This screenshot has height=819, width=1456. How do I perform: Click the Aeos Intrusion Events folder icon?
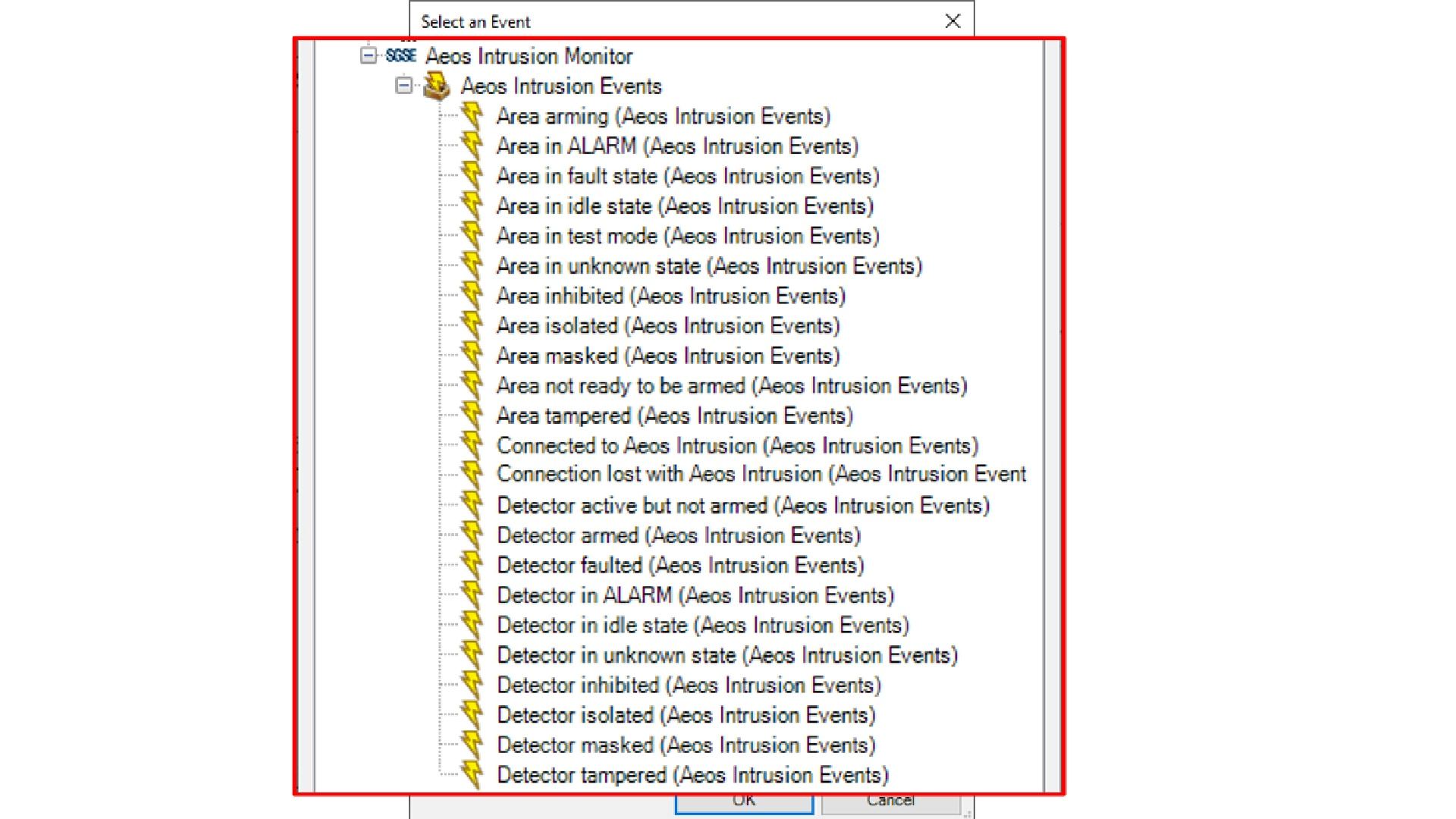click(x=437, y=86)
